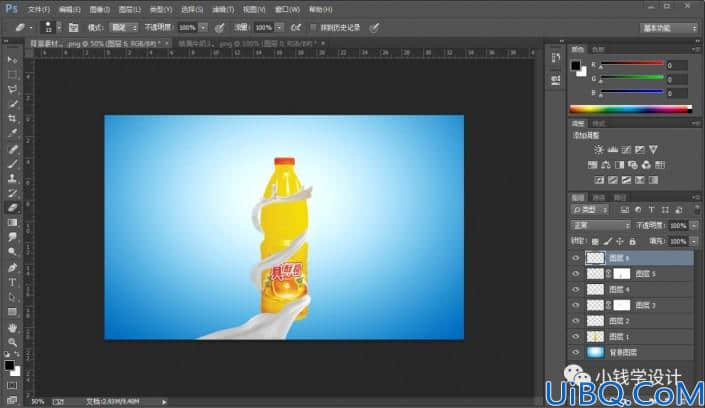Change the screen mode icon
The image size is (705, 408).
coord(12,399)
